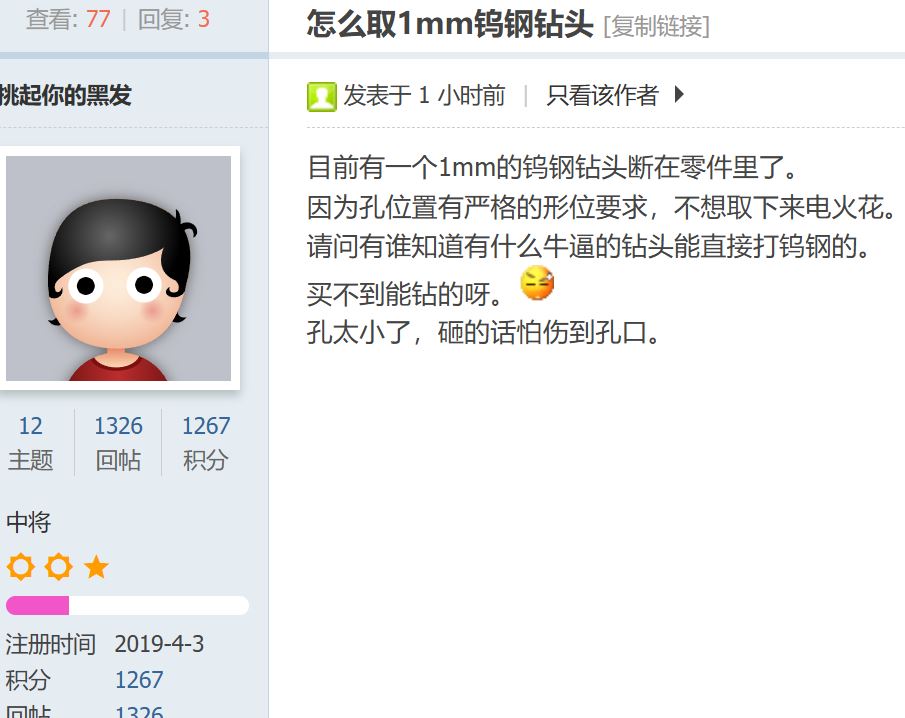This screenshot has height=718, width=905.
Task: Click 只看该作者 to filter by author
Action: 603,95
